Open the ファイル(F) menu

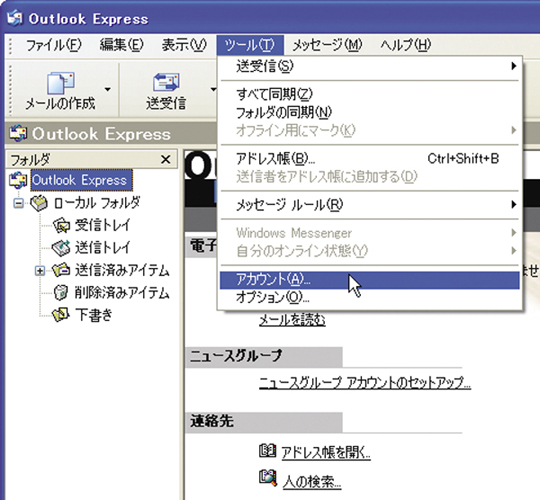point(54,45)
